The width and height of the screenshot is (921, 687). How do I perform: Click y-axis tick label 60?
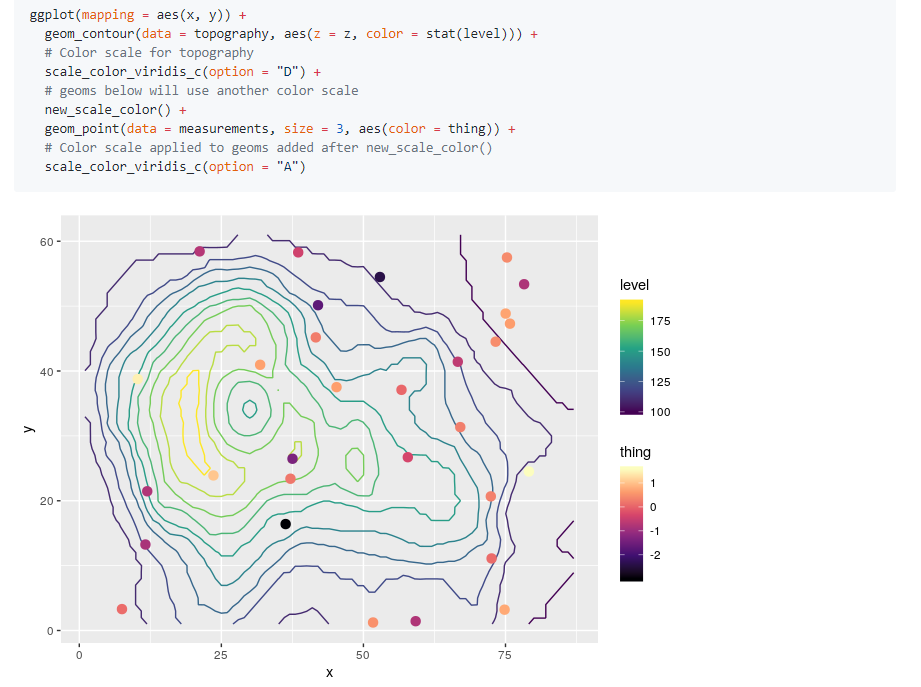46,242
